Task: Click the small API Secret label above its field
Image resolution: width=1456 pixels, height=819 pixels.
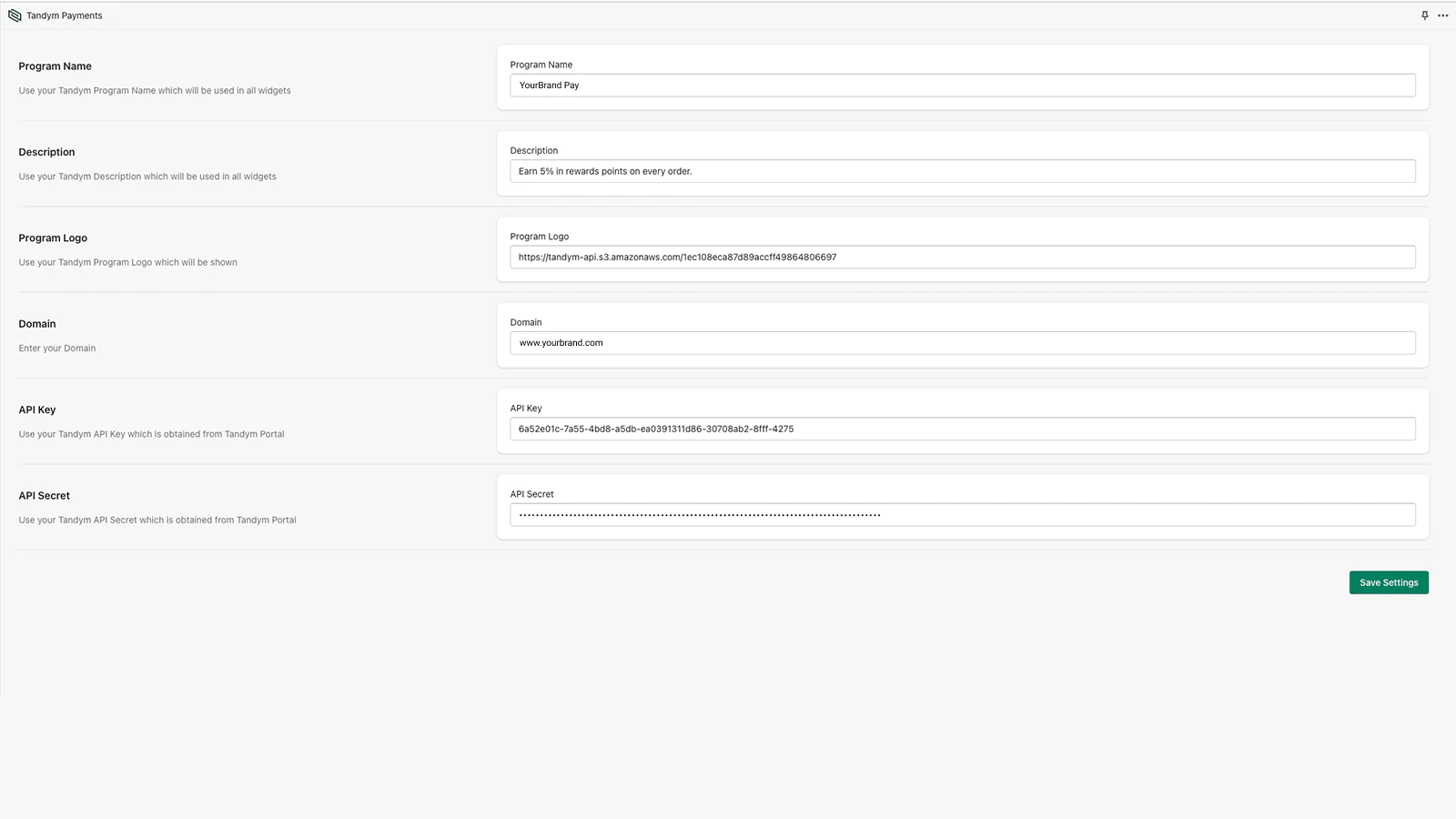Action: (532, 494)
